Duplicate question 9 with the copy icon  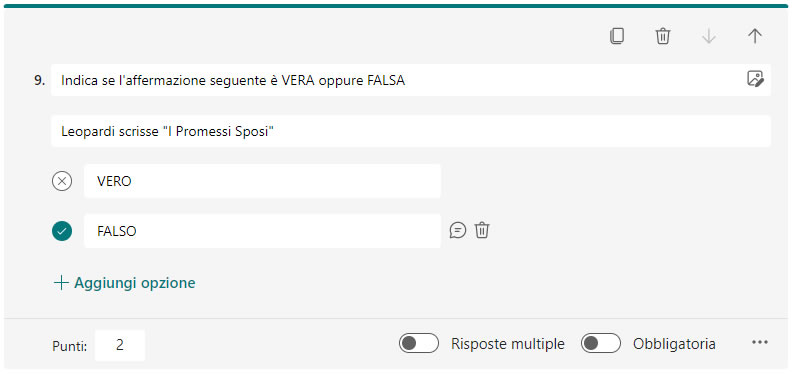(x=616, y=36)
